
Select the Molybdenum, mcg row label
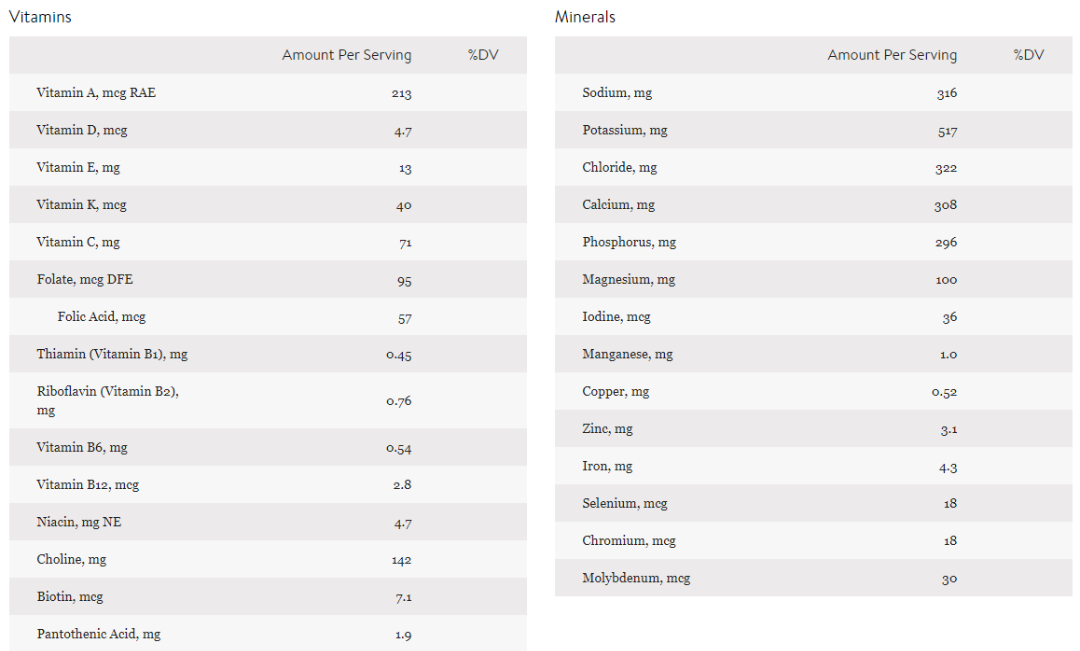[x=636, y=578]
